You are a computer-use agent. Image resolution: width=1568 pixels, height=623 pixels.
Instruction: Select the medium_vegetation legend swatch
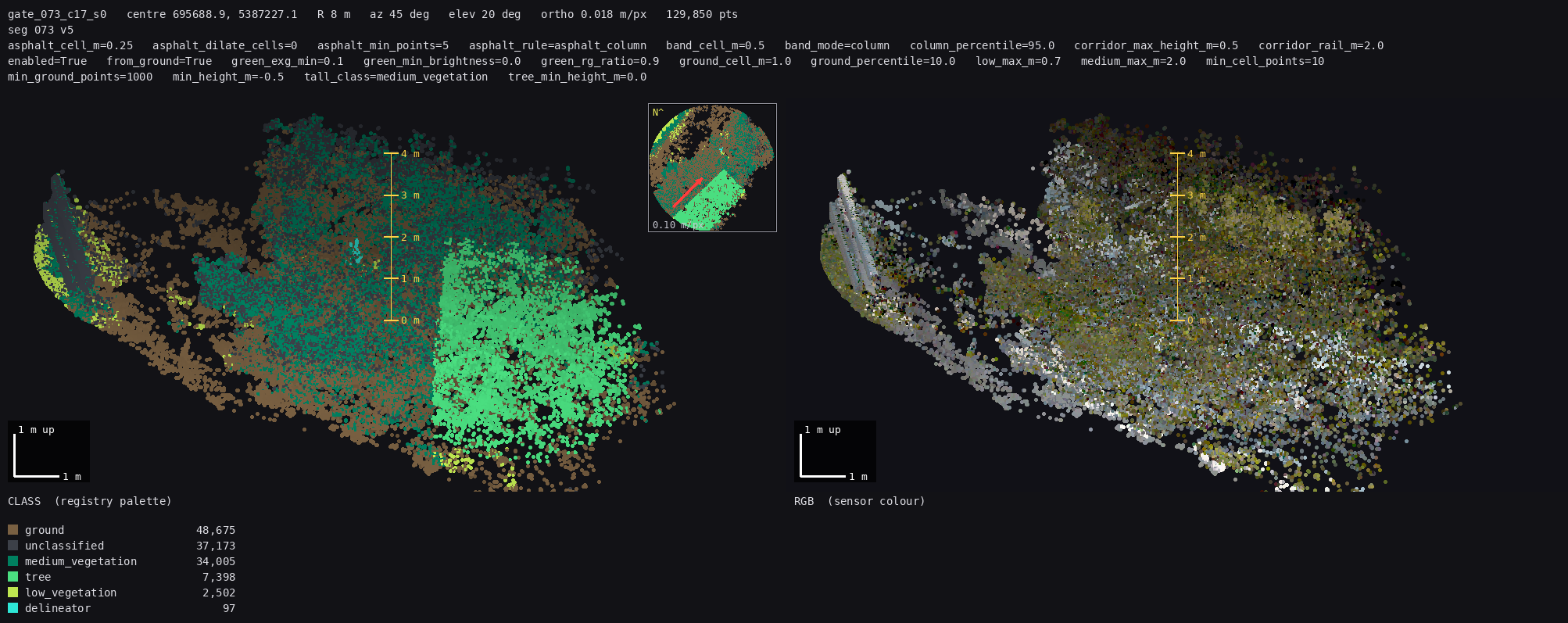click(x=13, y=561)
